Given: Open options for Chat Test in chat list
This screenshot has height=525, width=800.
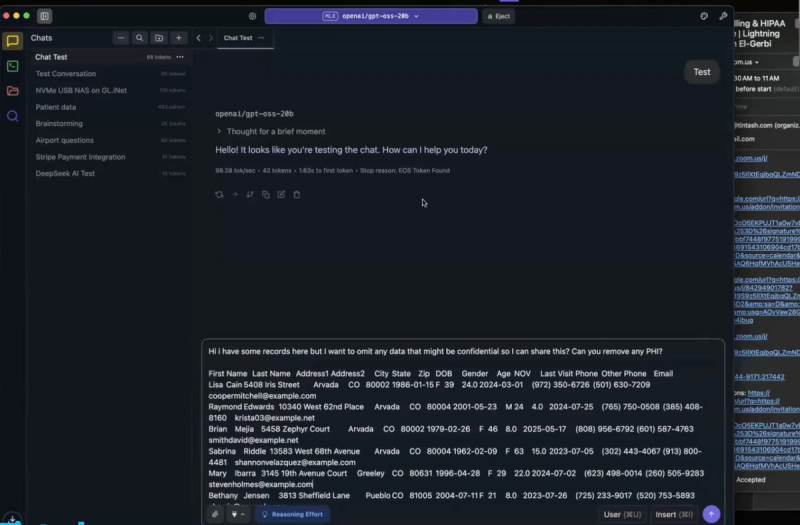Looking at the screenshot, I should 180,57.
